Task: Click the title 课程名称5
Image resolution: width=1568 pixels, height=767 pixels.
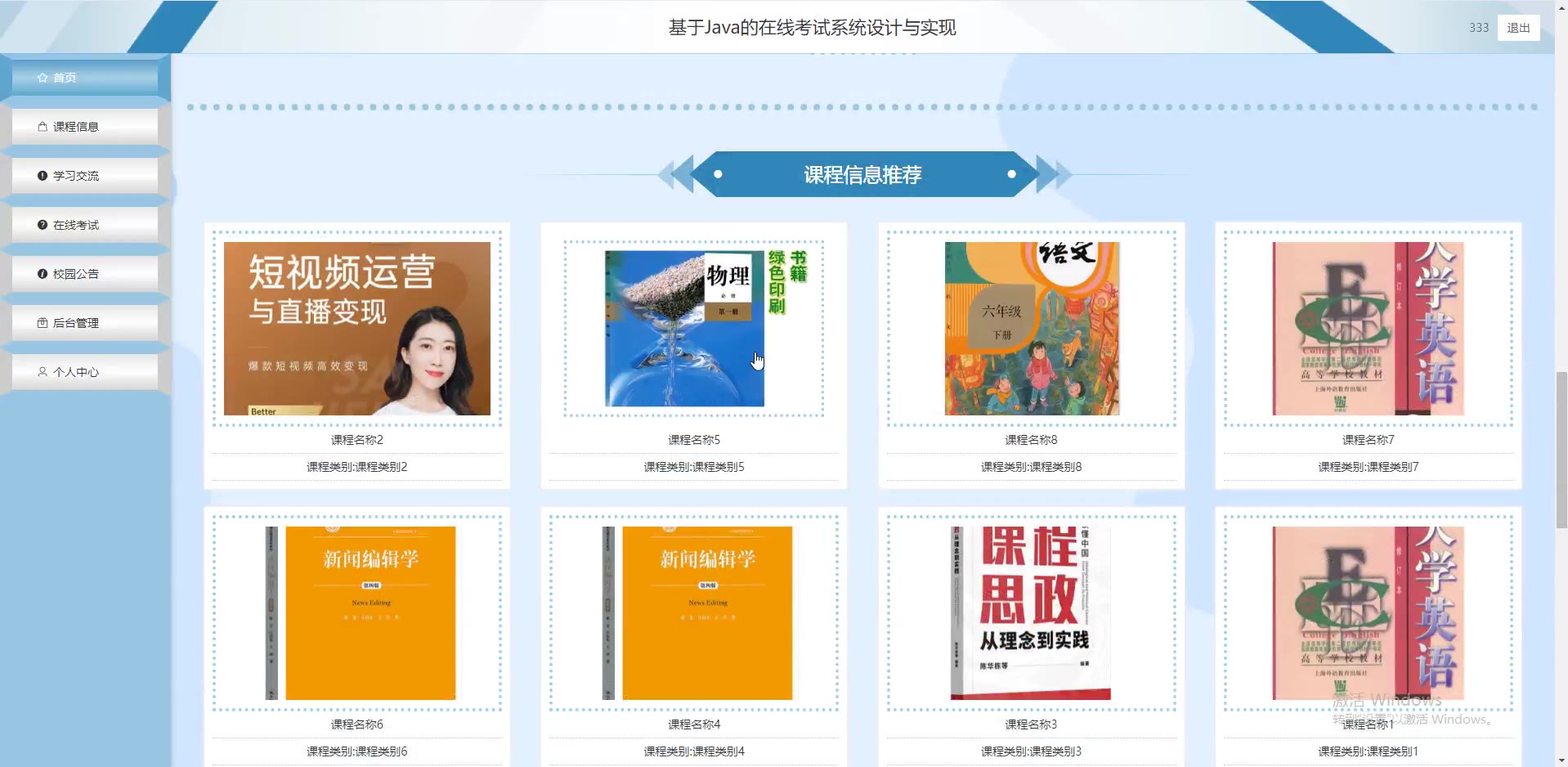Action: 694,440
